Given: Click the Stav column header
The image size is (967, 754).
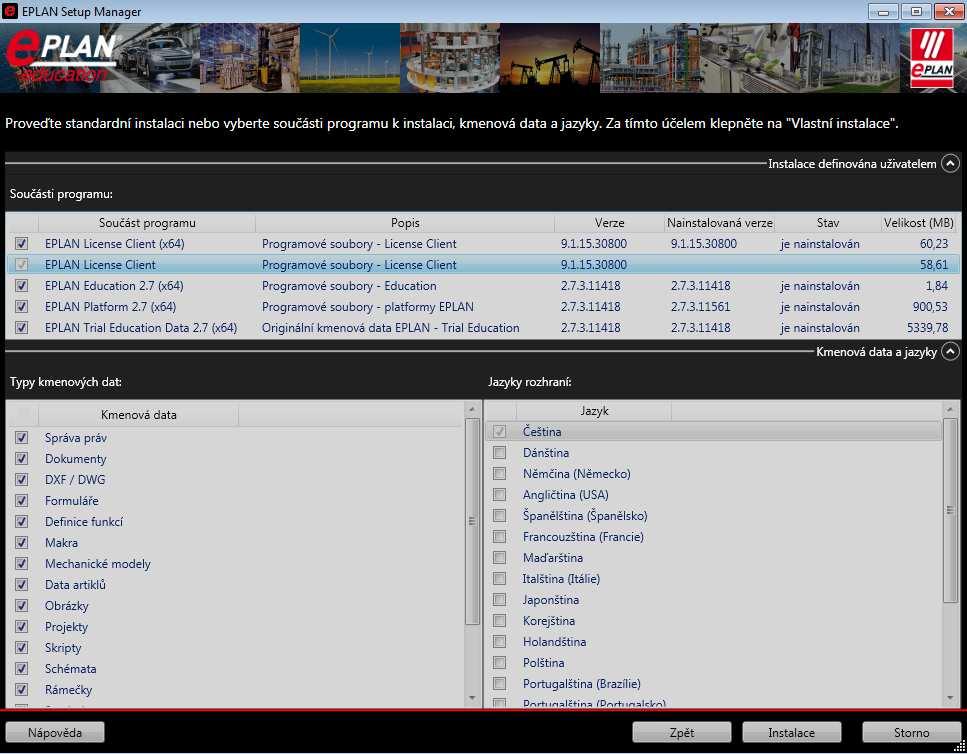Looking at the screenshot, I should [828, 223].
